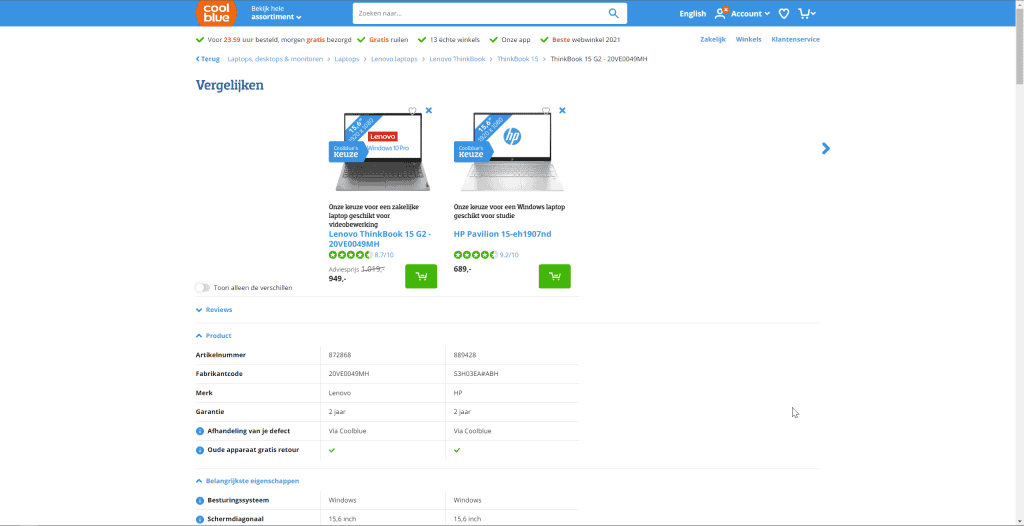
Task: Click 13 échte winkels text
Action: (x=455, y=39)
